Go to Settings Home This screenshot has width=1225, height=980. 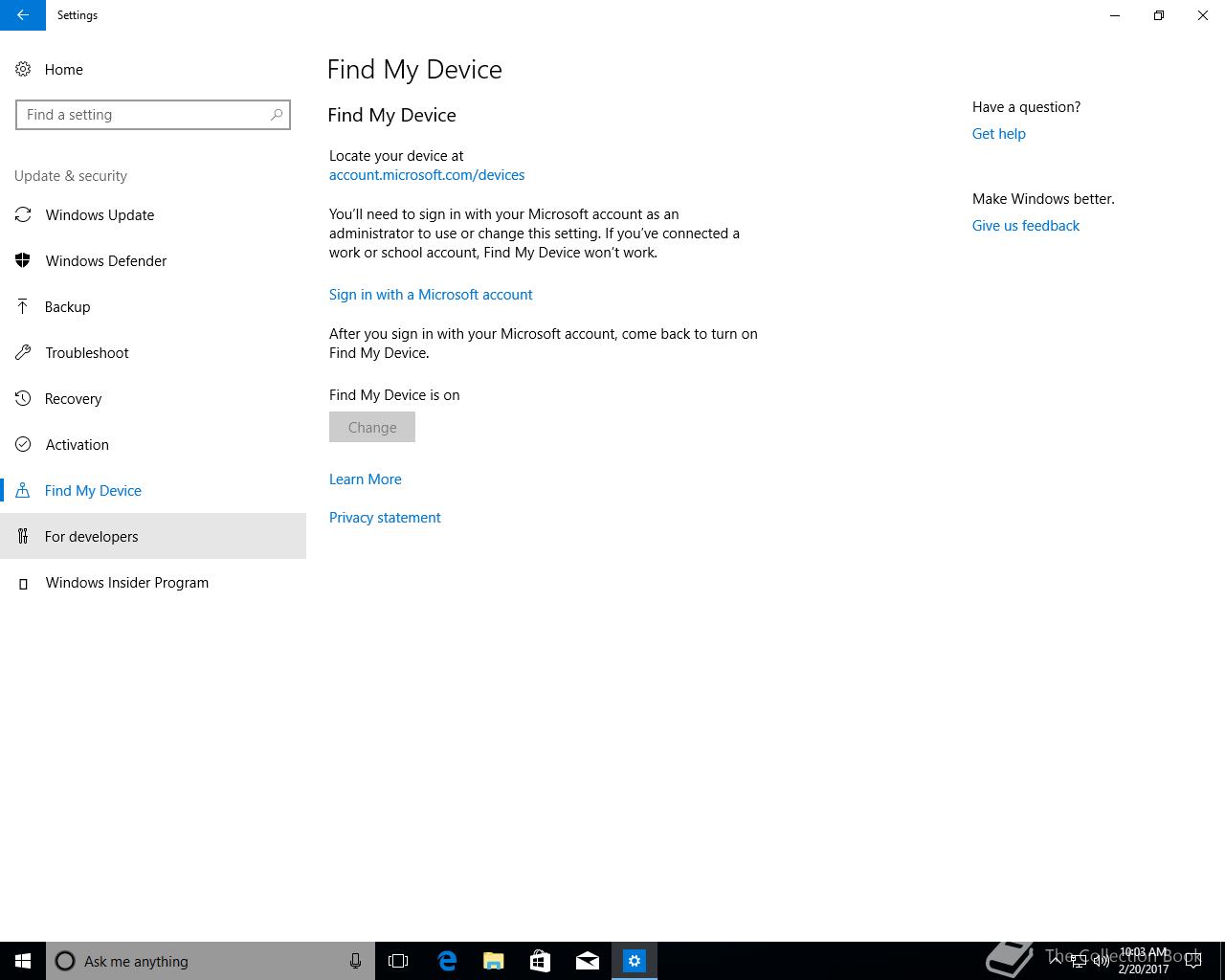[153, 69]
